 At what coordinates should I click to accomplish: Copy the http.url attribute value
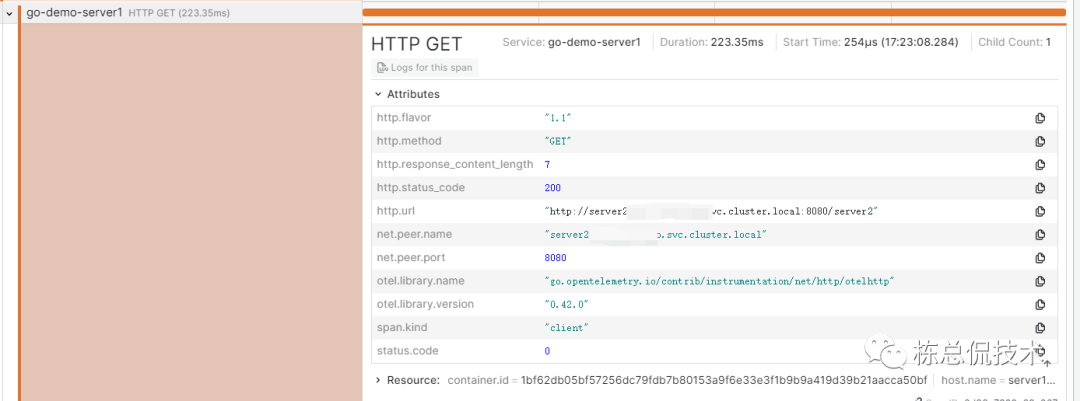tap(1040, 211)
